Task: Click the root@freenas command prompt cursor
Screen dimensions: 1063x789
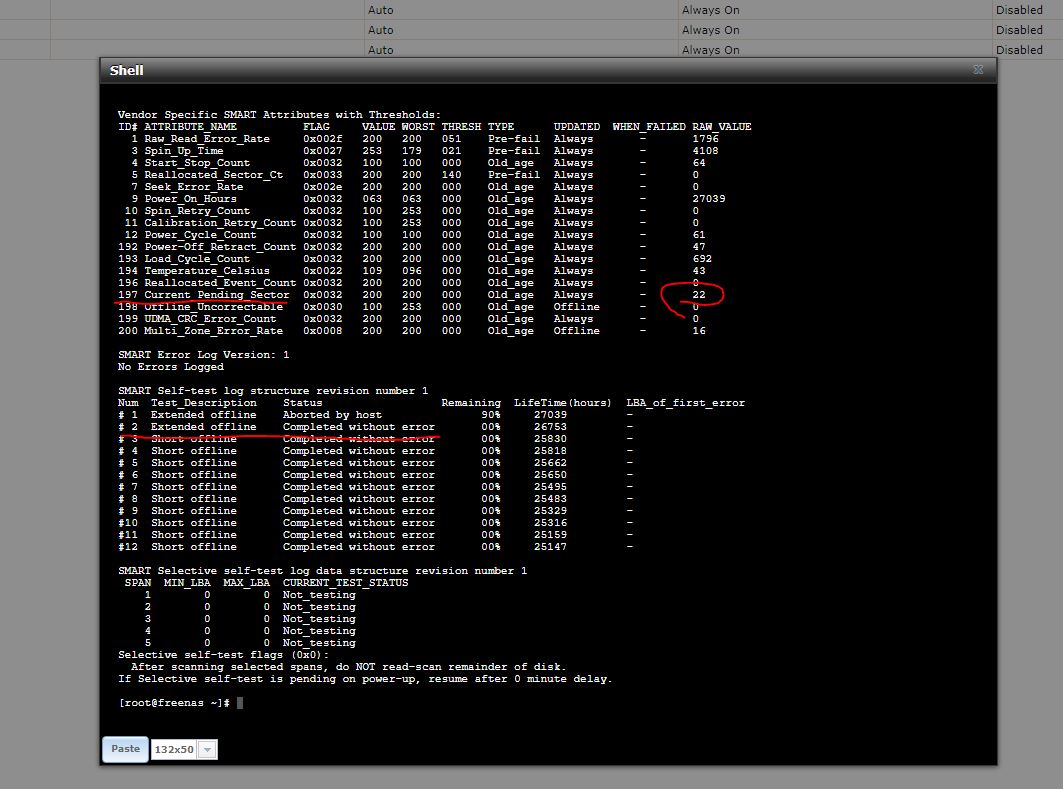Action: (x=240, y=703)
